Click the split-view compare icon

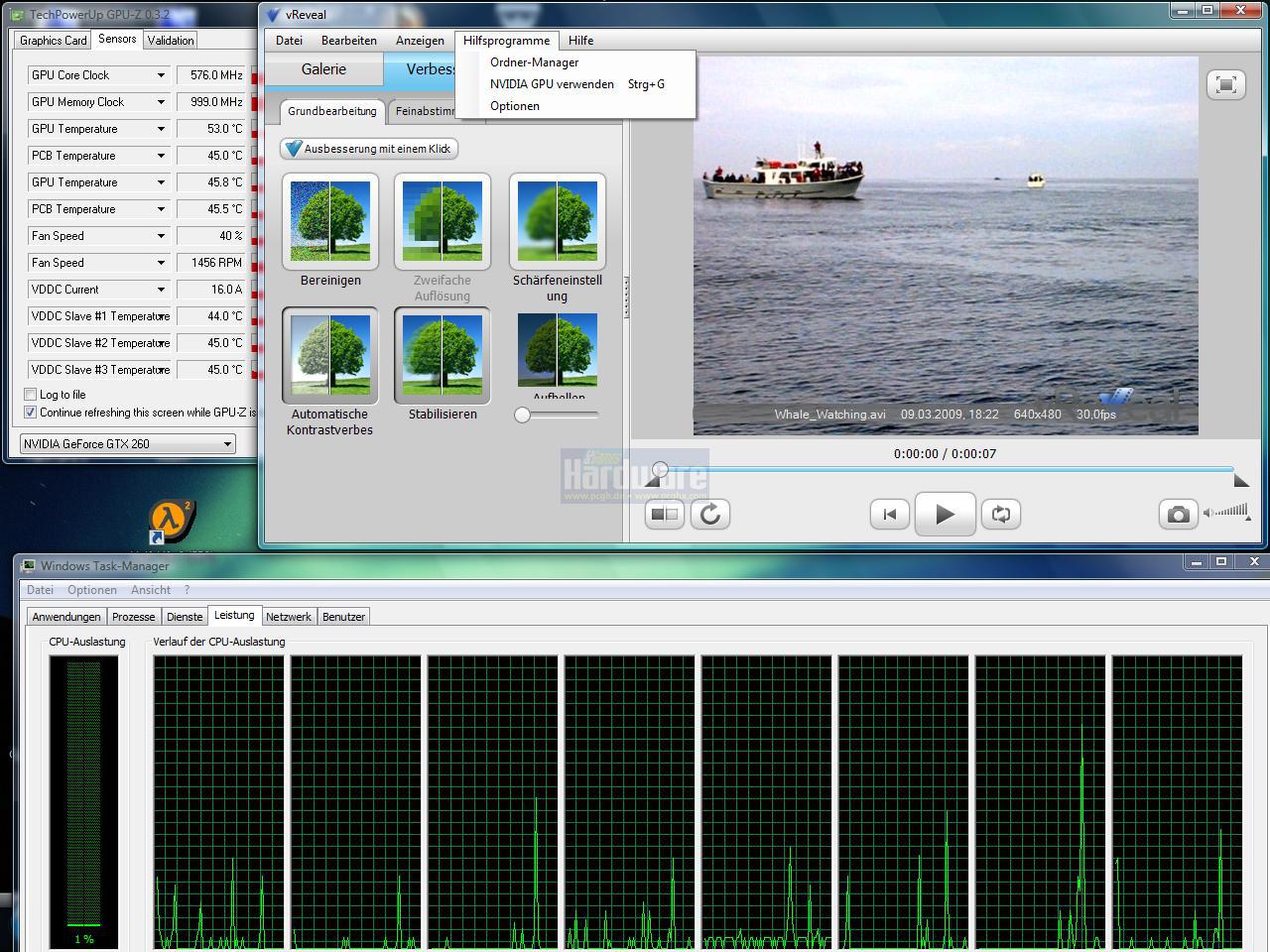point(665,514)
